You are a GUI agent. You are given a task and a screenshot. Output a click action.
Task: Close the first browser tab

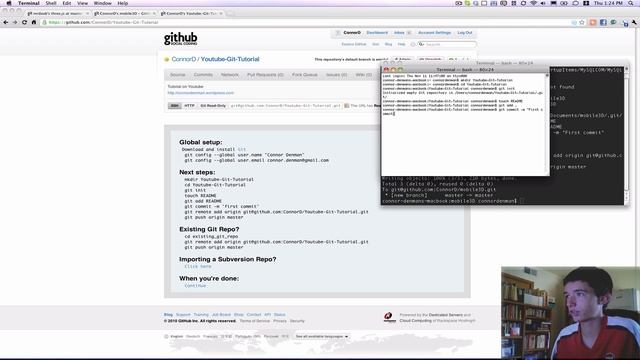click(x=87, y=13)
